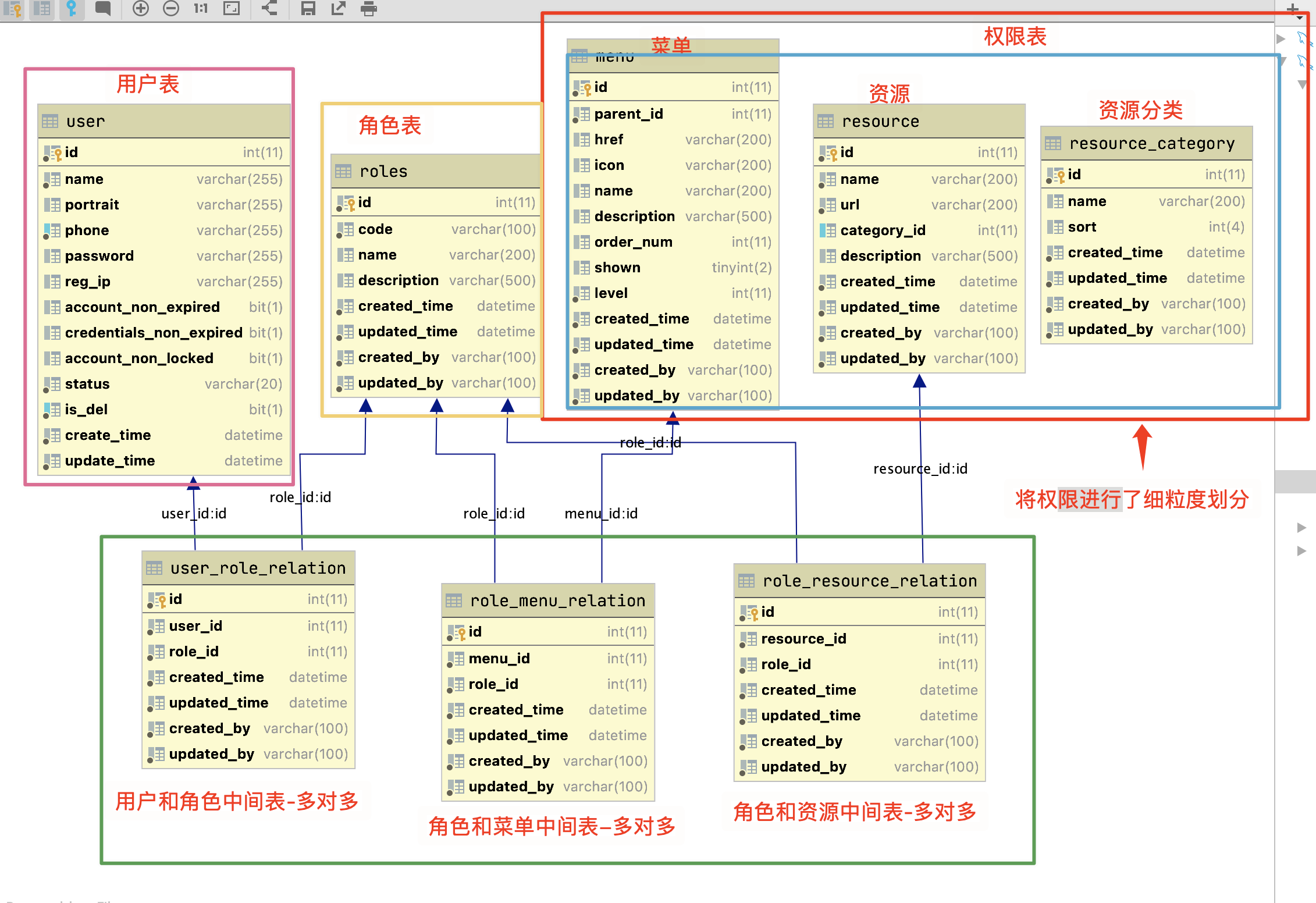Zoom in with the plus icon
Screen dimensions: 1316x903
(141, 9)
